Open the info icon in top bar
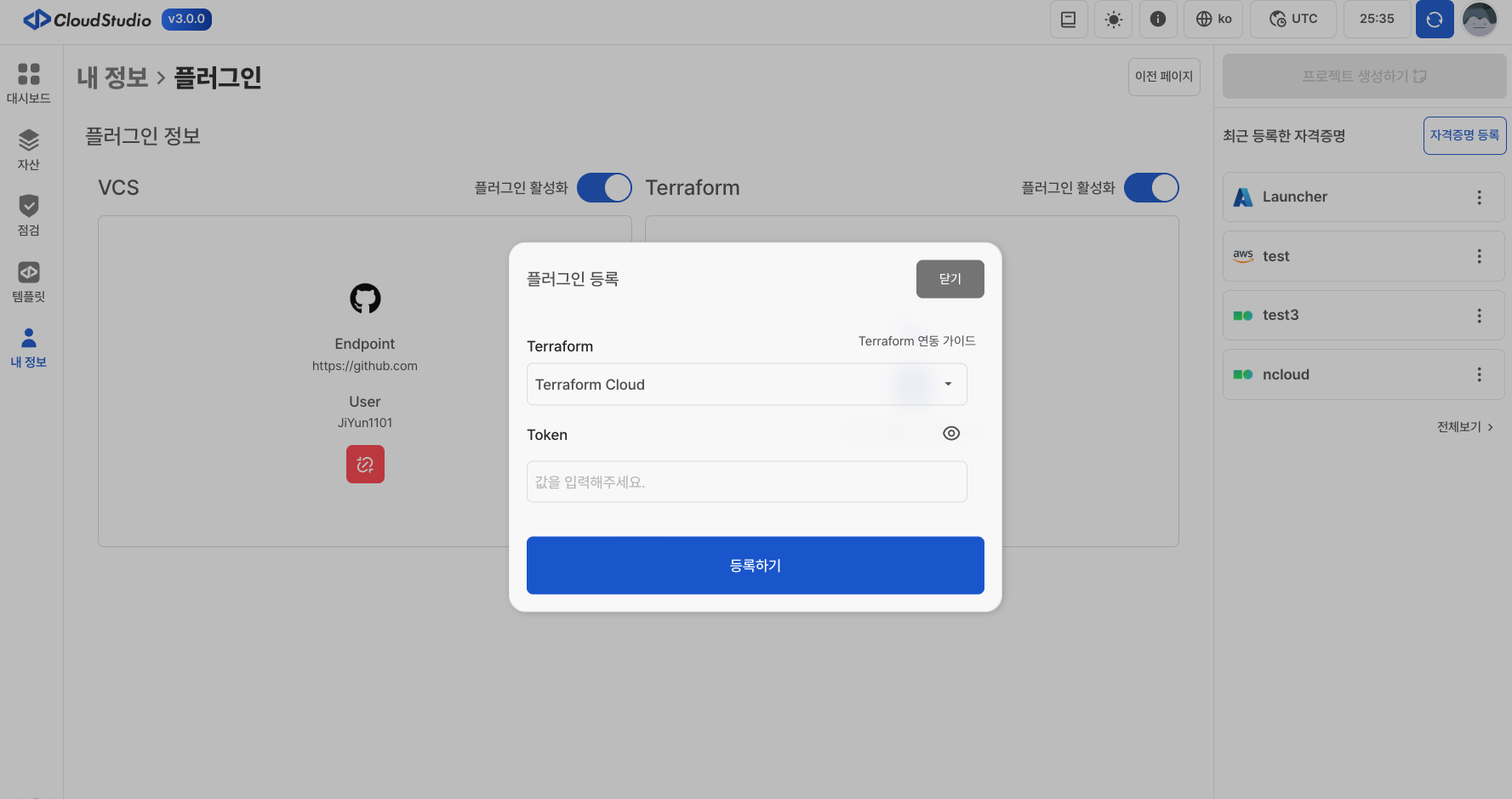 point(1157,19)
